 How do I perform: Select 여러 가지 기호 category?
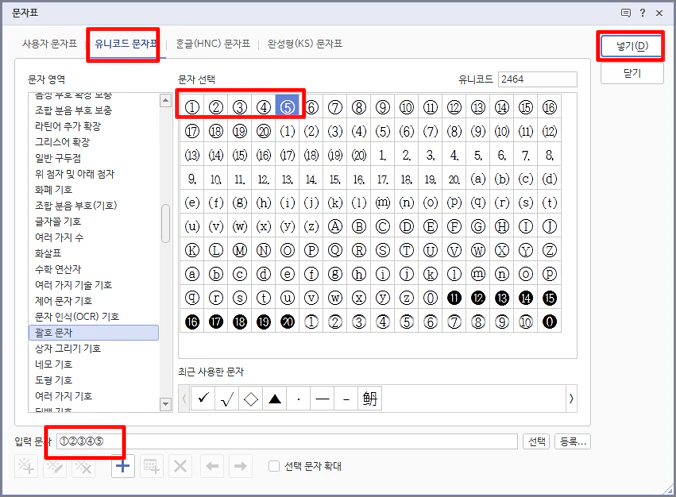pos(63,396)
